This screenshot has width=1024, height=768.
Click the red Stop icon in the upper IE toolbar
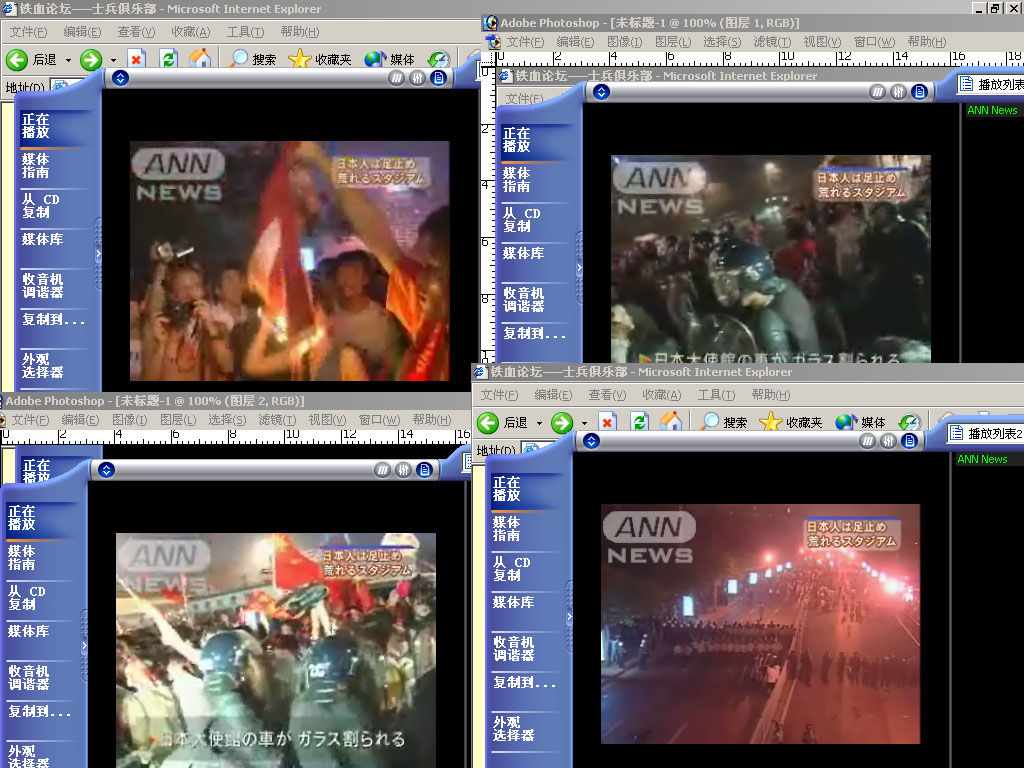(x=136, y=60)
